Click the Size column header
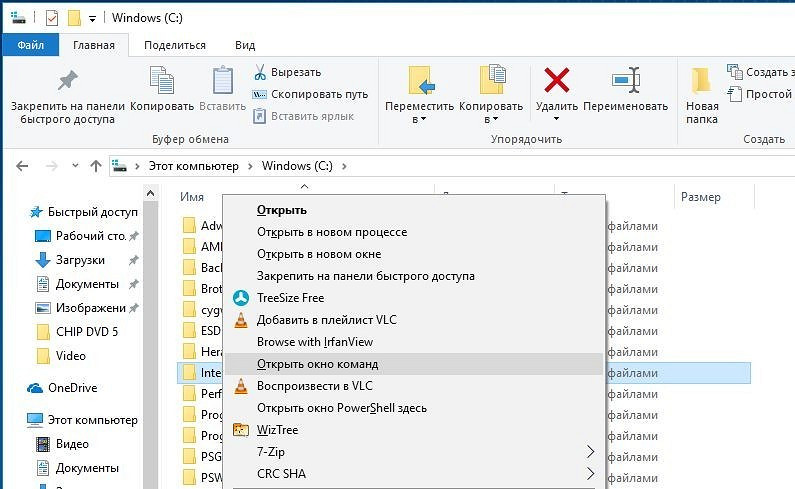 [700, 197]
